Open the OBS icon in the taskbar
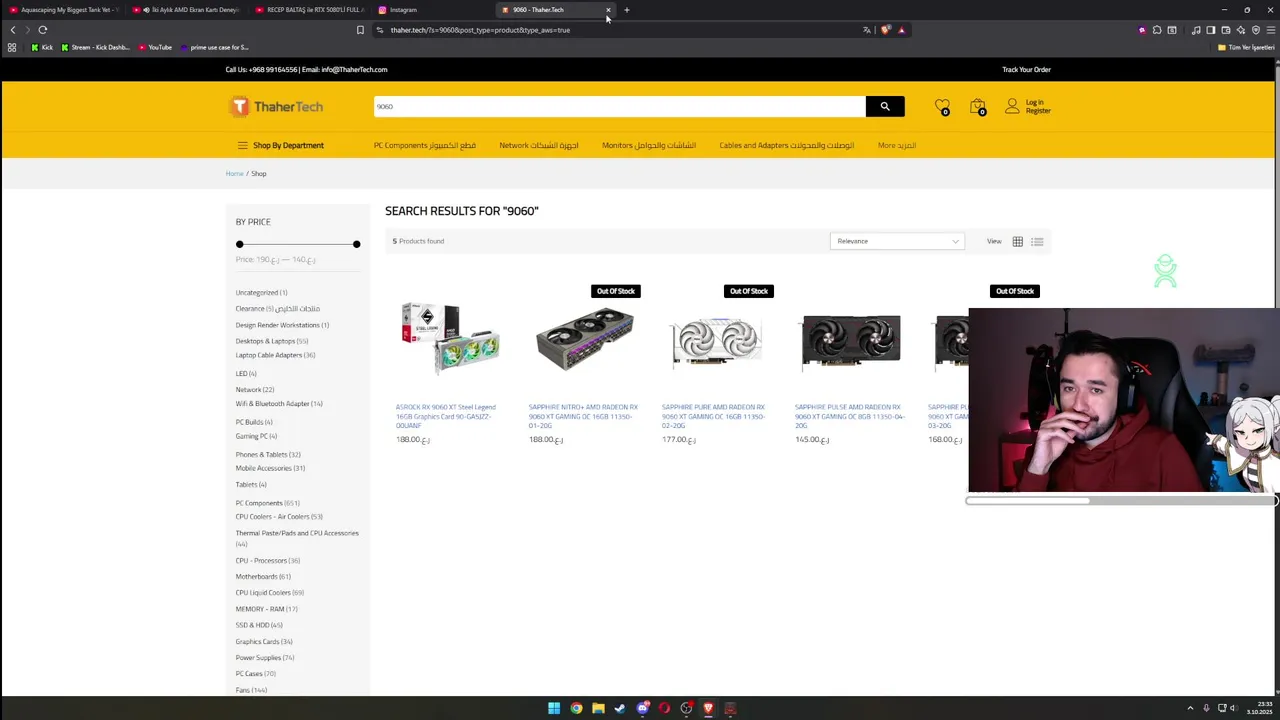1280x720 pixels. [686, 708]
